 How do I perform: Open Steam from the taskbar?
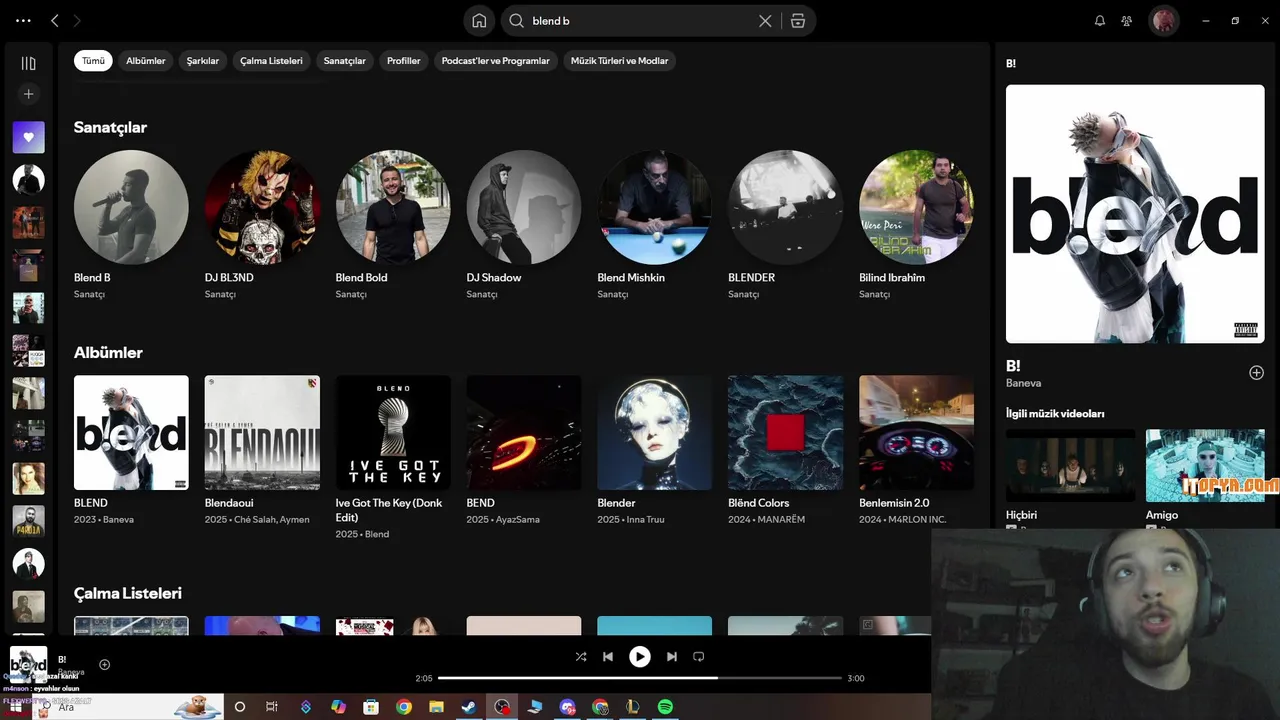468,707
